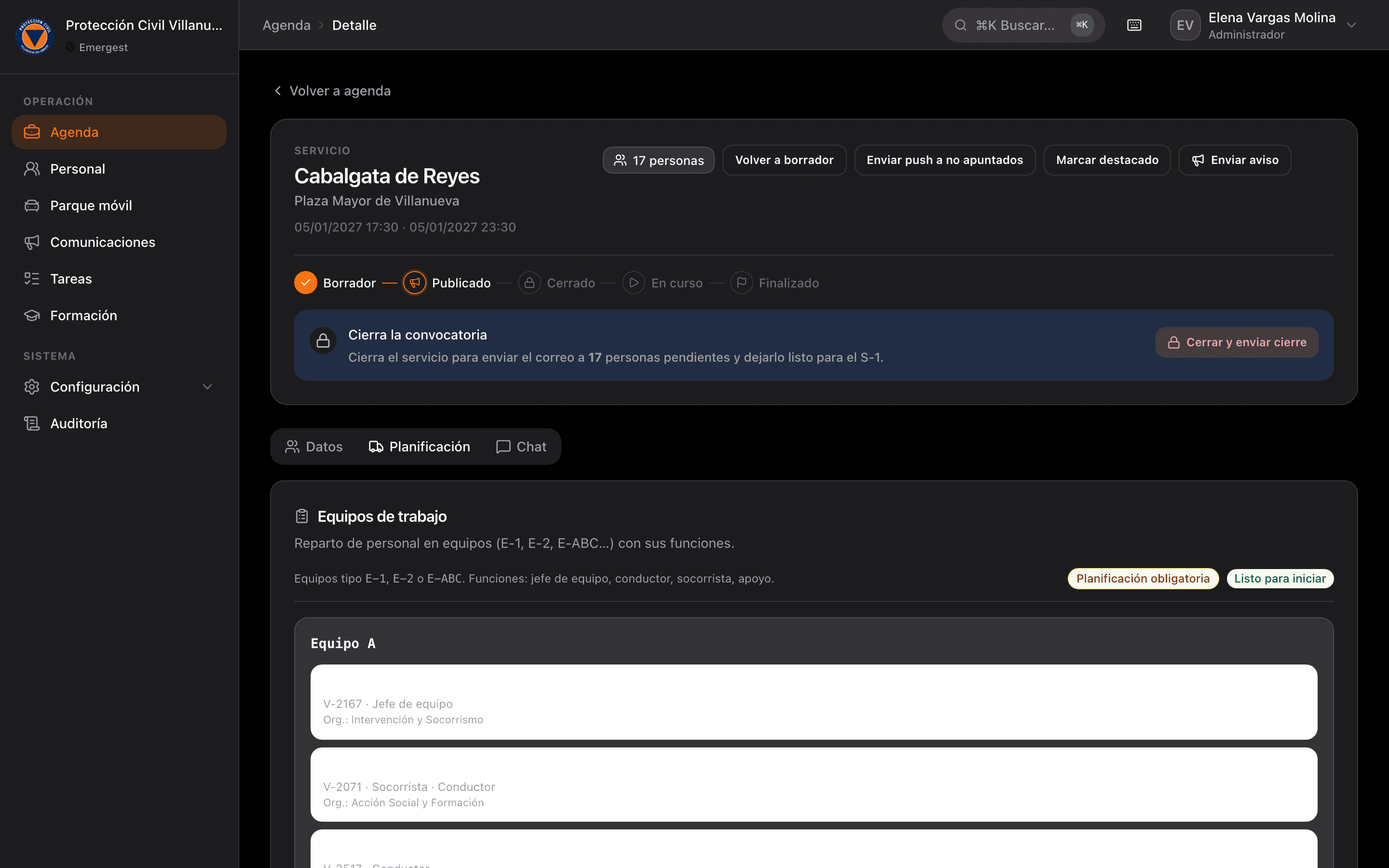Go to Personal in the sidebar
Viewport: 1389px width, 868px height.
119,169
